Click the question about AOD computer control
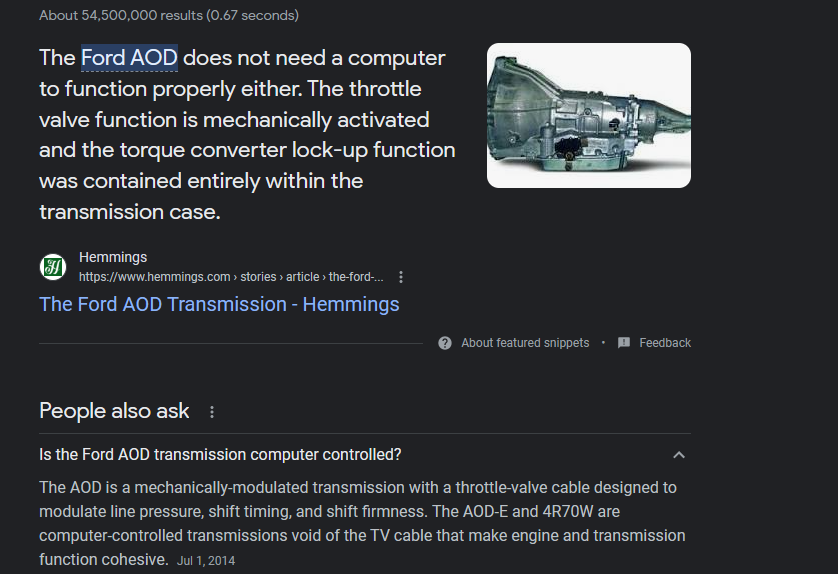The height and width of the screenshot is (574, 838). coord(220,455)
